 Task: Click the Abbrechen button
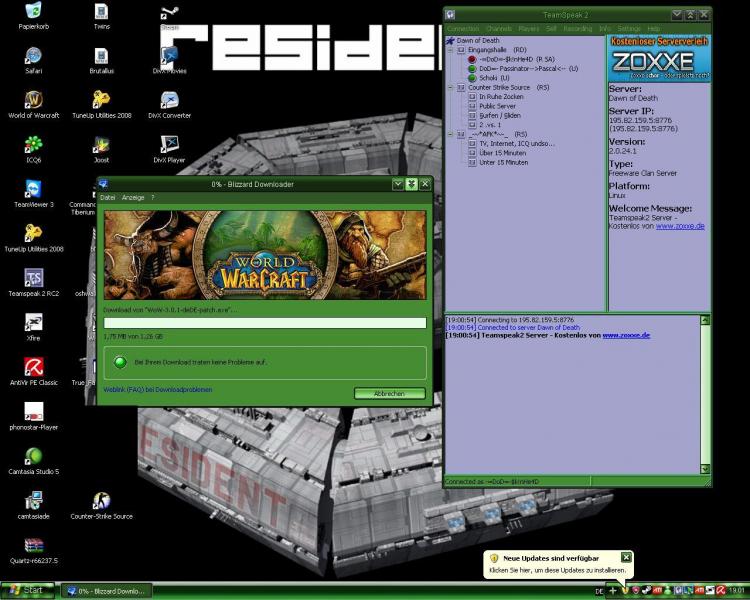click(389, 393)
